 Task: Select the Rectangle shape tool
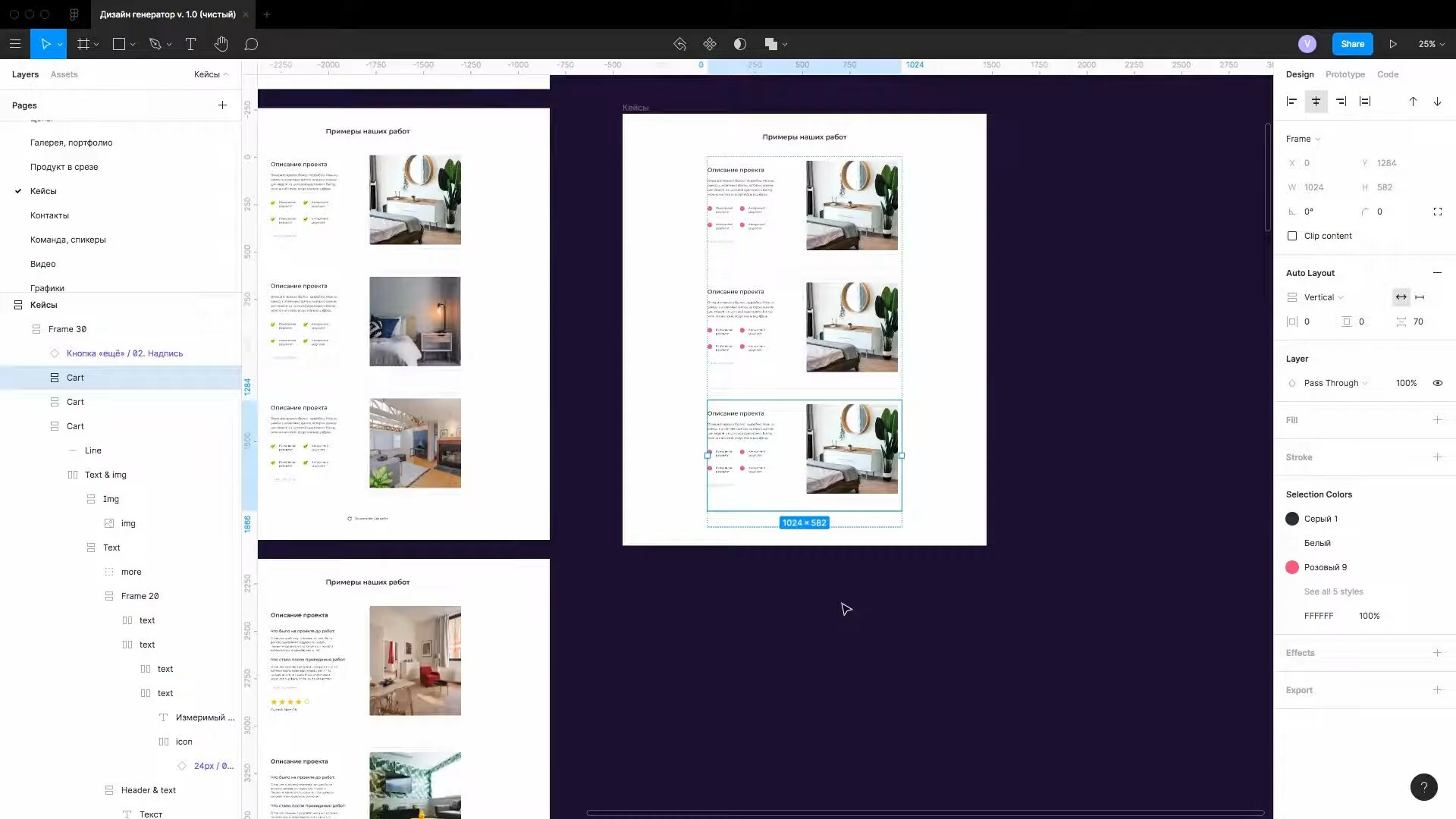[x=119, y=44]
